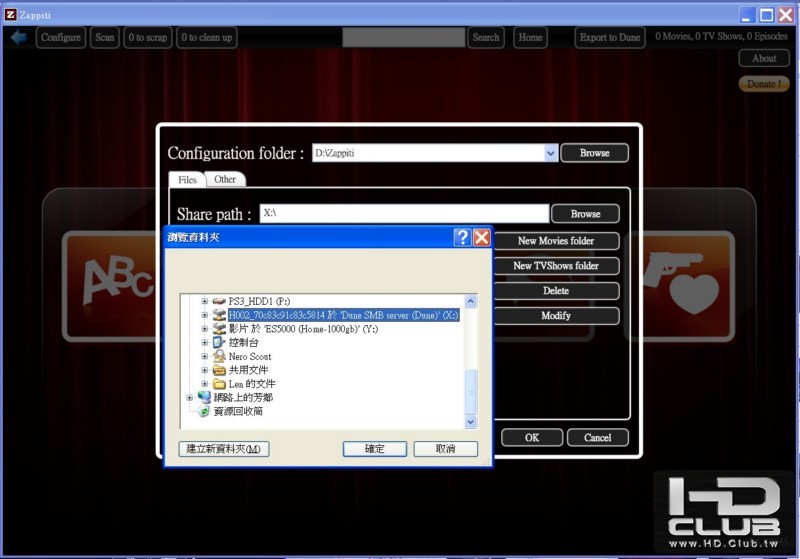Click the Nero Scout icon
Screen dimensions: 800x559
point(219,356)
